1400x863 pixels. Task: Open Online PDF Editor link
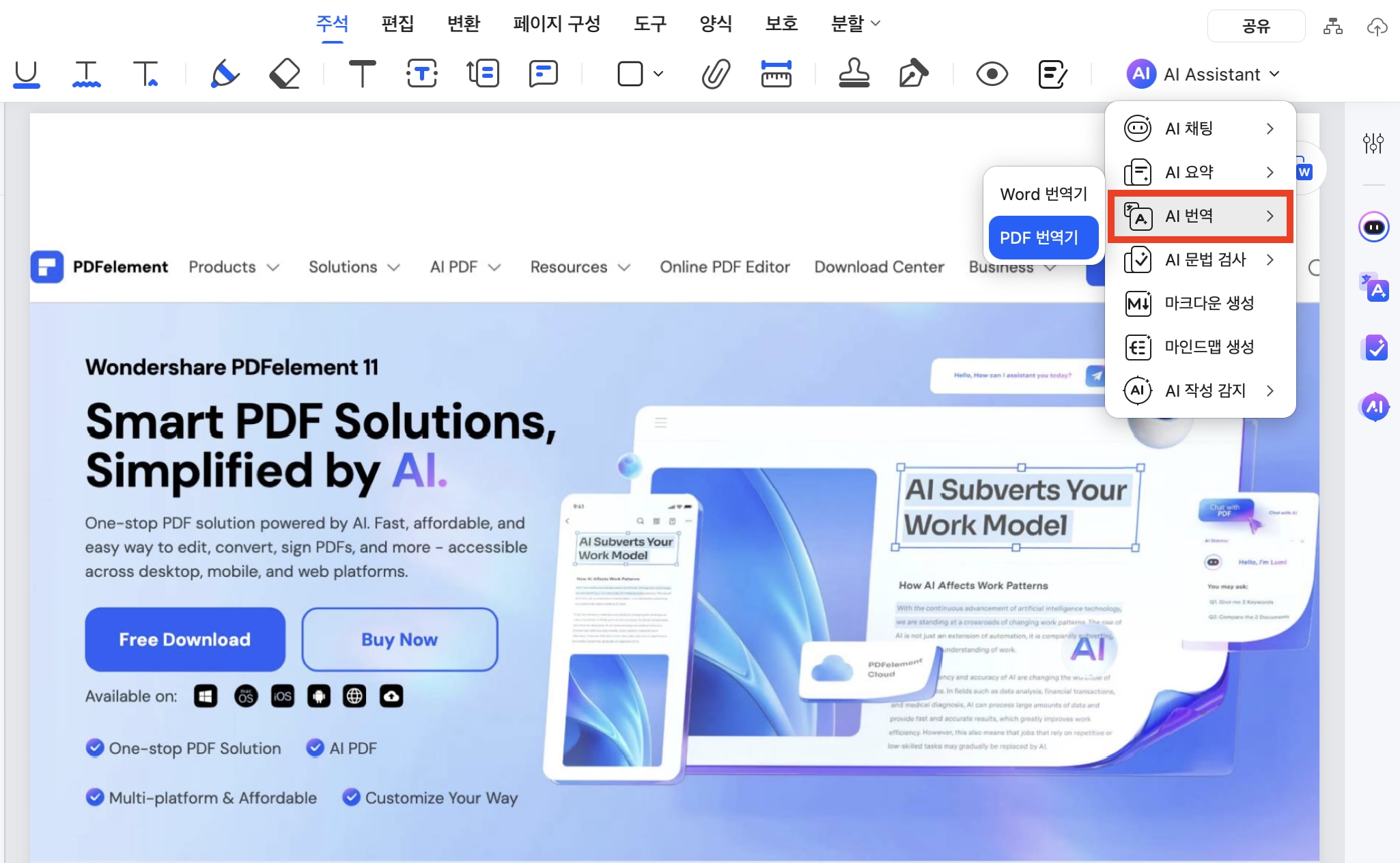pyautogui.click(x=725, y=267)
